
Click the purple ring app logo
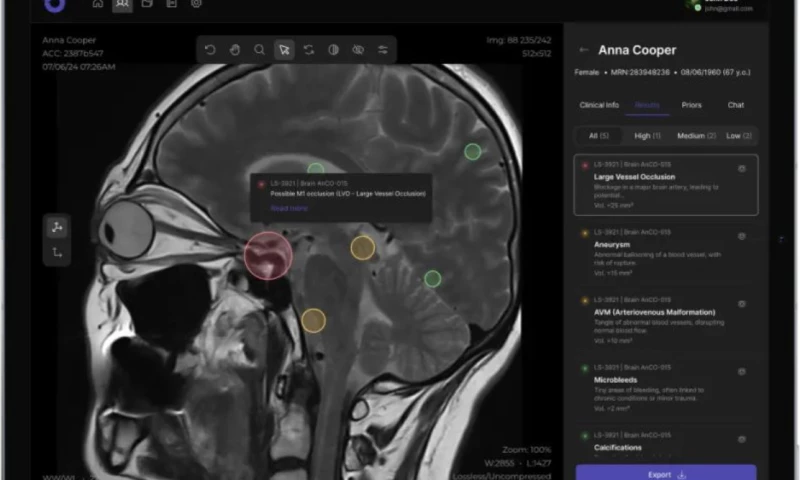(55, 5)
